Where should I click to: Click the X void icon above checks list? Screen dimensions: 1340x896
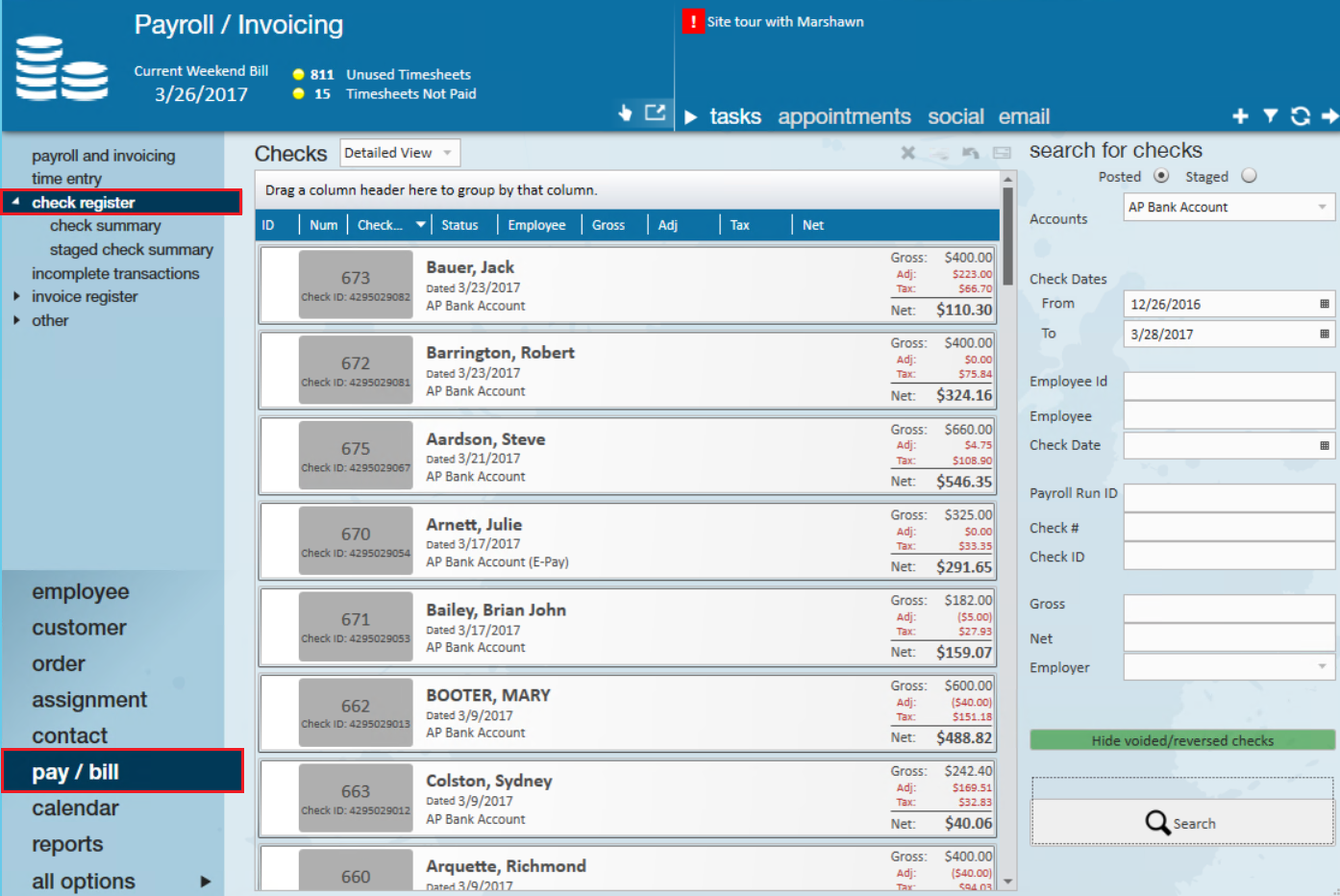click(x=907, y=153)
